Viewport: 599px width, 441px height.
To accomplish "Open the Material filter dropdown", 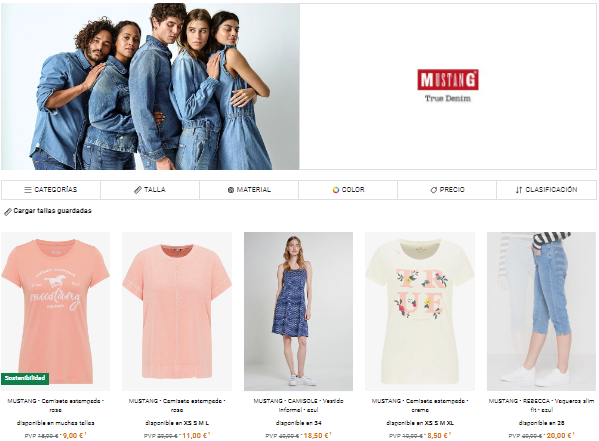I will point(249,190).
